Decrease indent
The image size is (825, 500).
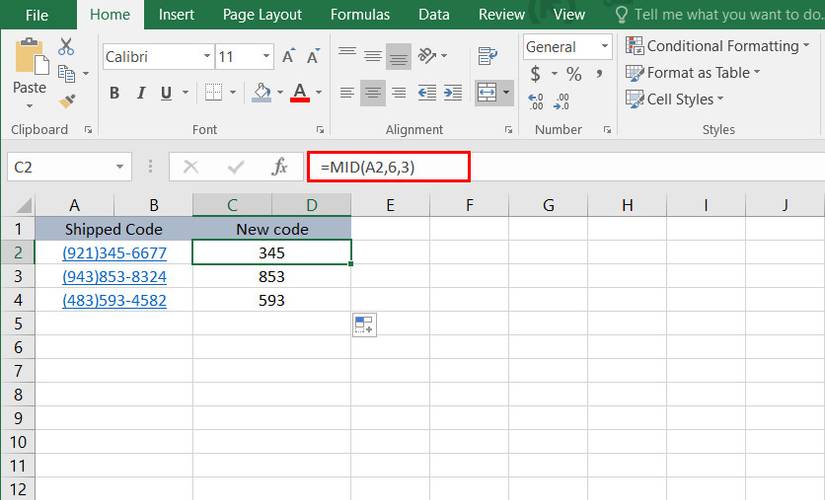427,93
